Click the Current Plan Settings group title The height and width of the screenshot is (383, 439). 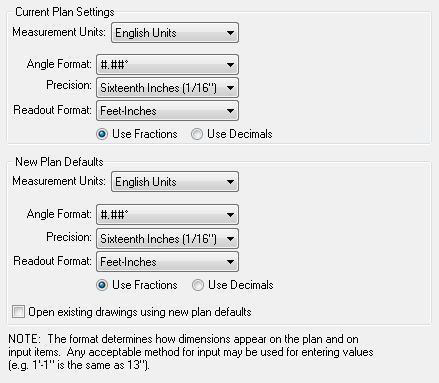[65, 12]
